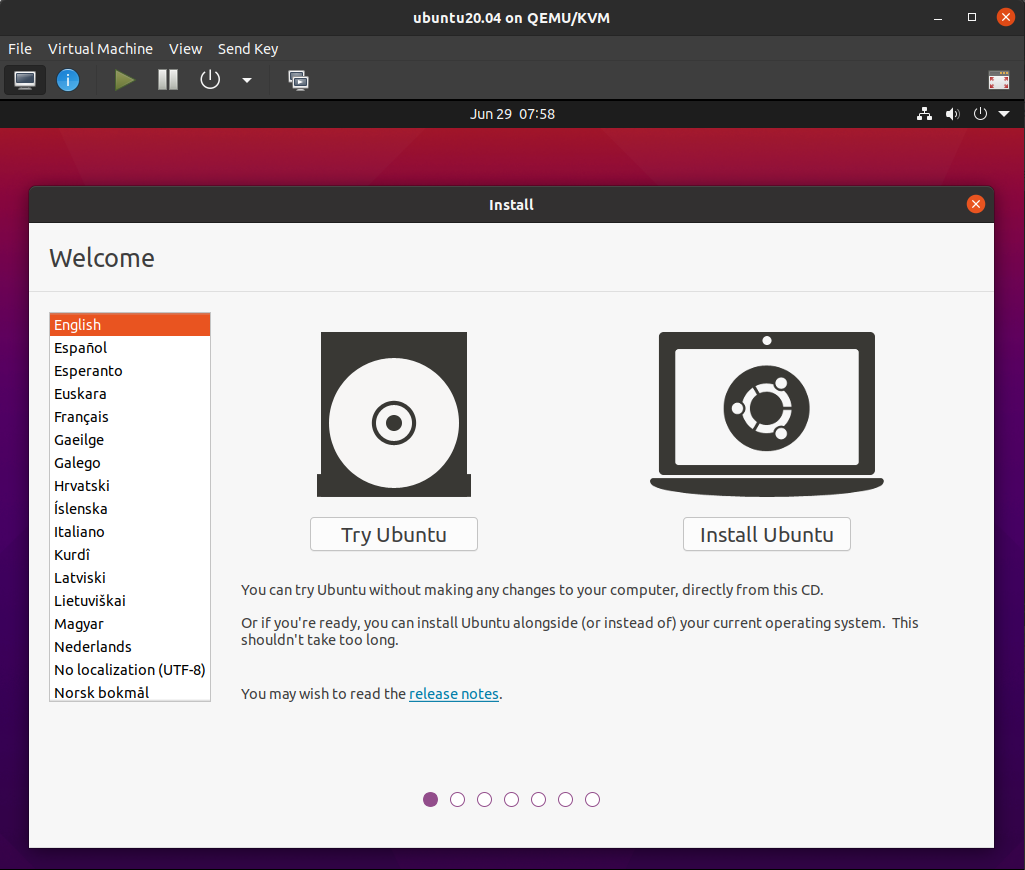Select Íslenska in the language list
The width and height of the screenshot is (1025, 870).
point(129,509)
